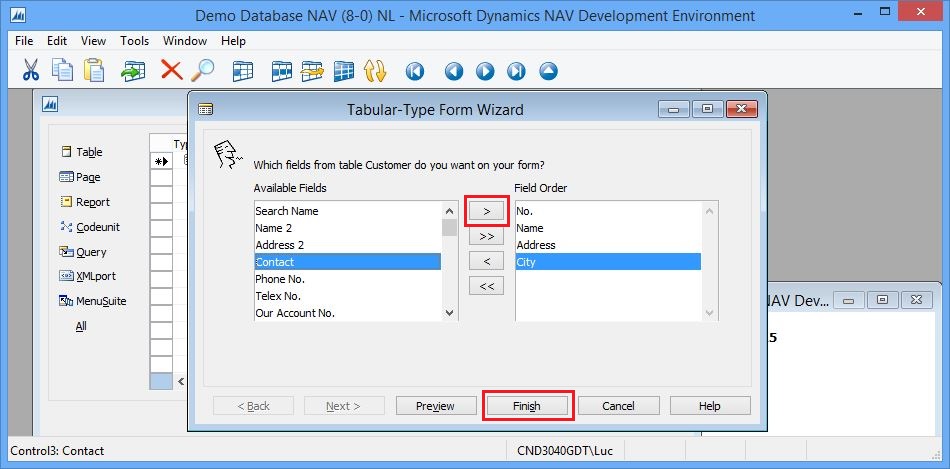
Task: Click scroll-left arrow under Object Designer grid
Action: point(180,381)
